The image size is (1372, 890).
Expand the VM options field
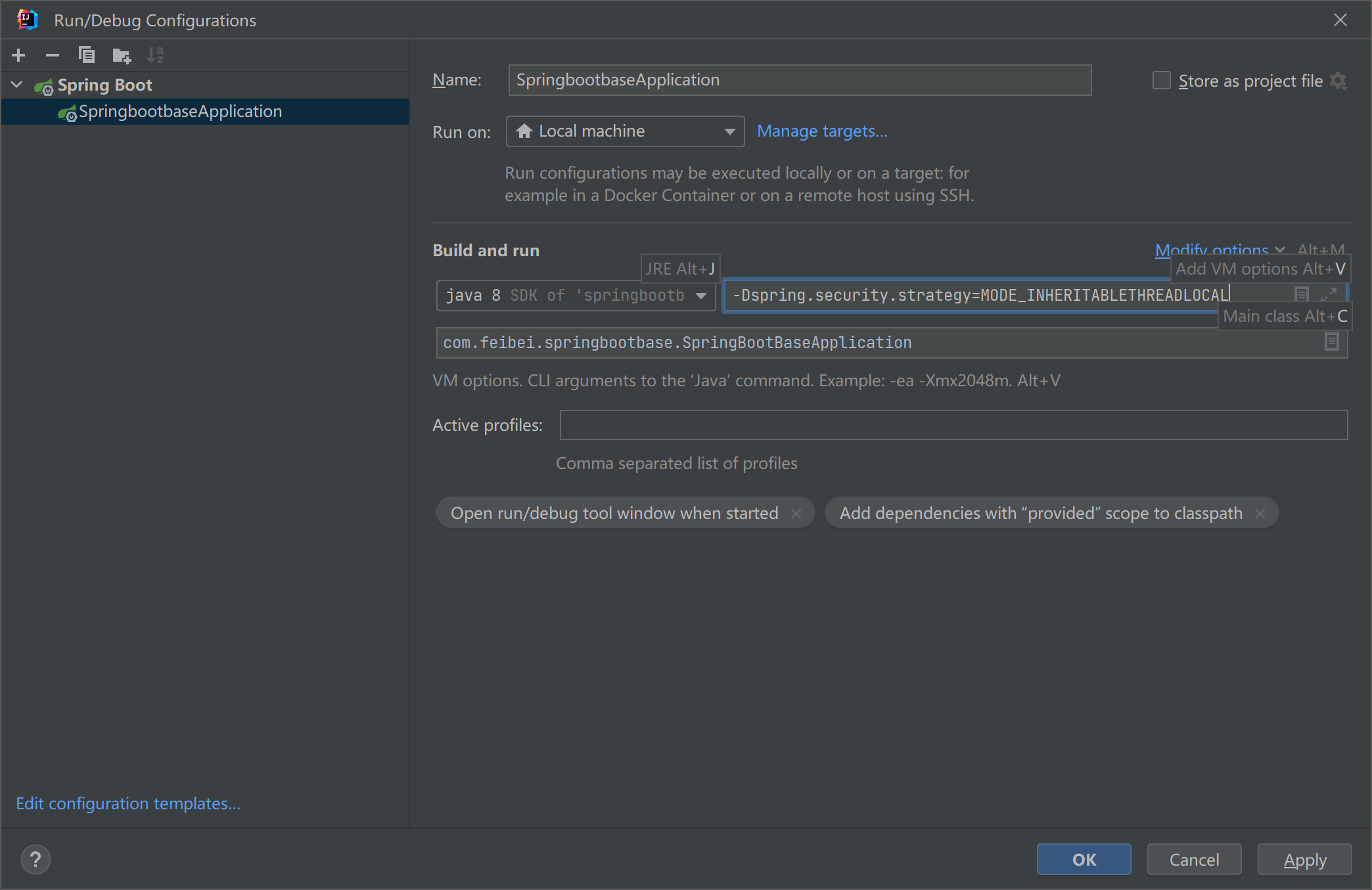[1328, 294]
